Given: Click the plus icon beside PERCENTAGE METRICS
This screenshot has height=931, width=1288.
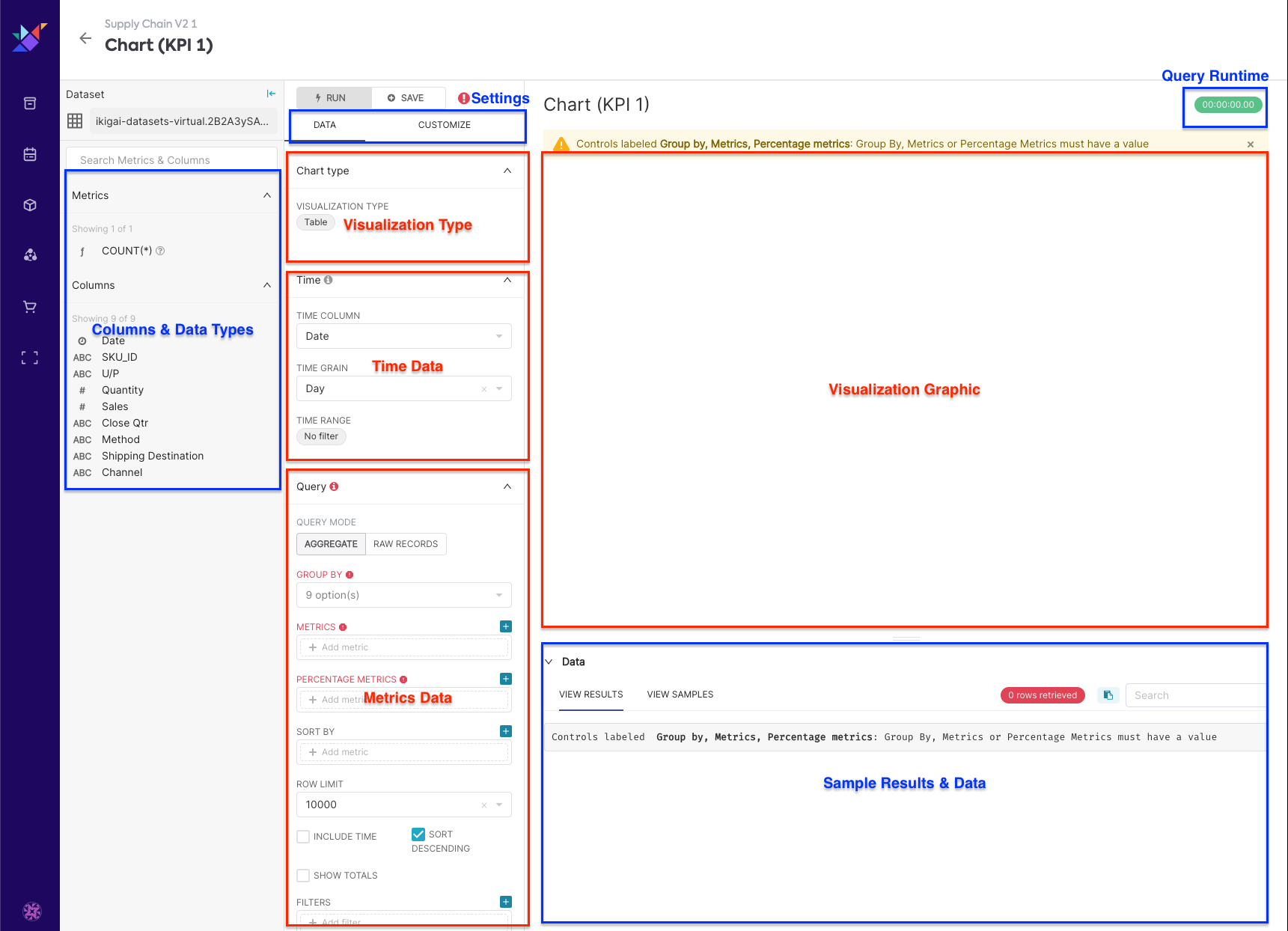Looking at the screenshot, I should coord(506,679).
